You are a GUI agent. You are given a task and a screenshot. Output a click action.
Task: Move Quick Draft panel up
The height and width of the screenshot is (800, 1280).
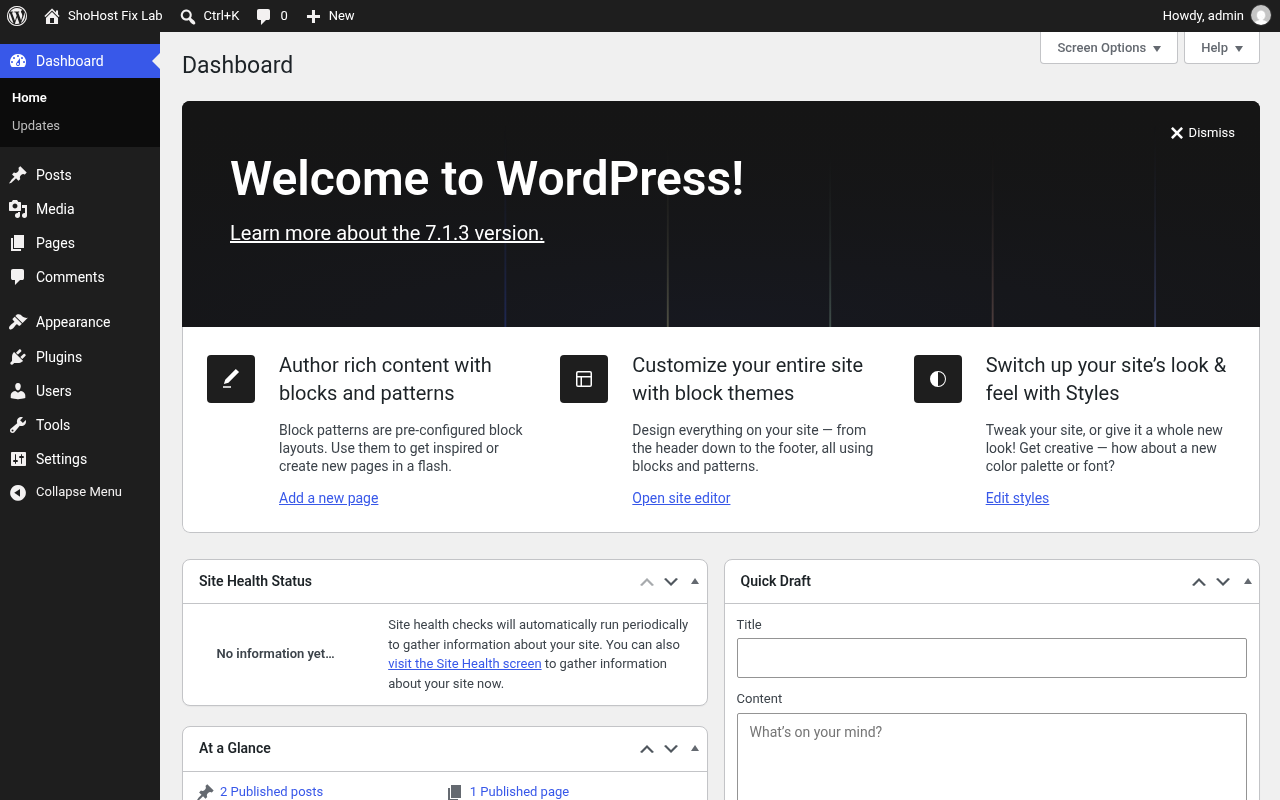1199,581
